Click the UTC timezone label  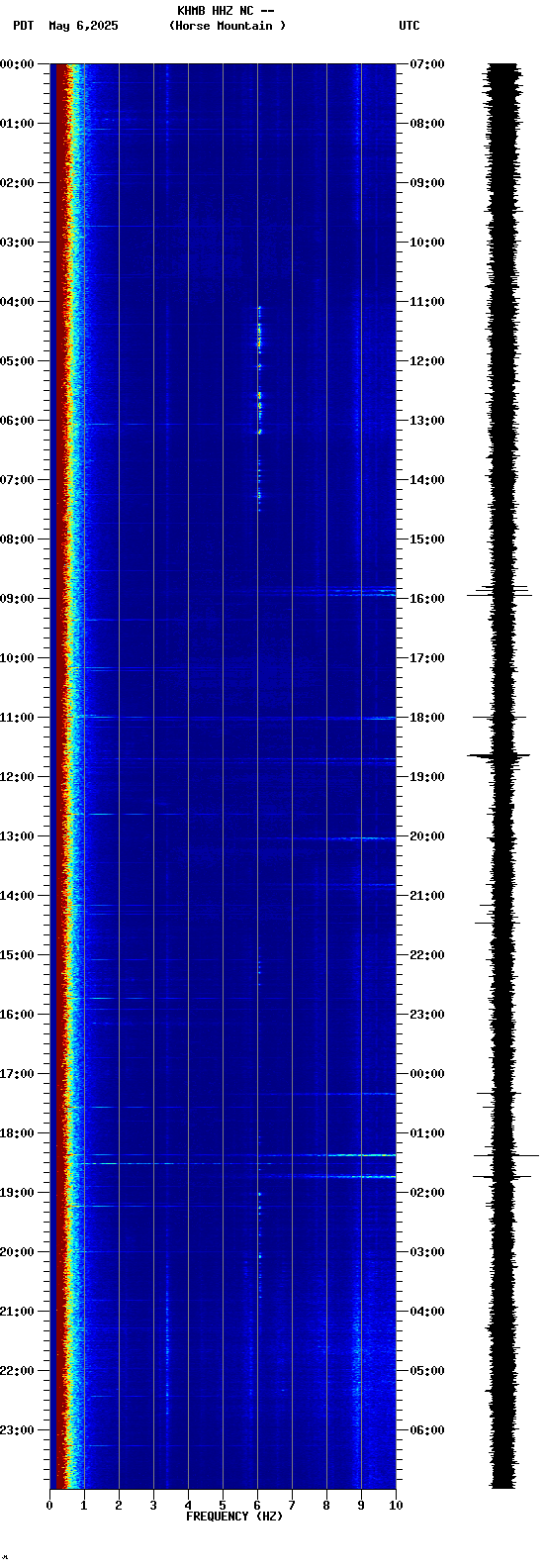[x=409, y=26]
